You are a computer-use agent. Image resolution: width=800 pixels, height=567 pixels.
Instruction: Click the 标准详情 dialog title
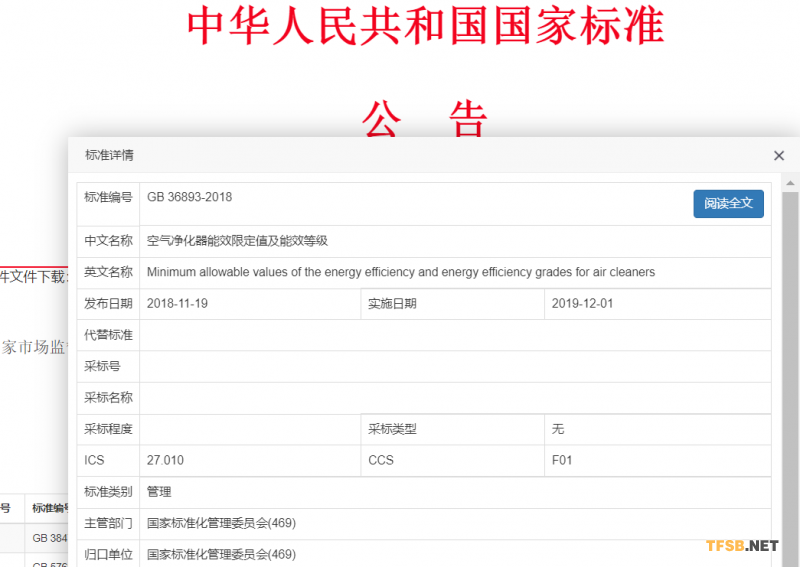pos(109,155)
